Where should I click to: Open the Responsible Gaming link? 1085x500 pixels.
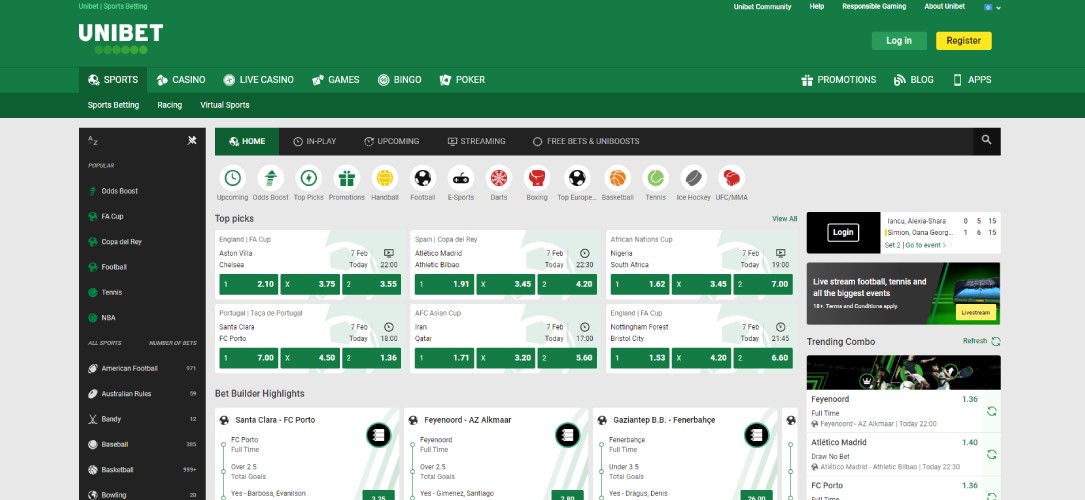coord(874,6)
